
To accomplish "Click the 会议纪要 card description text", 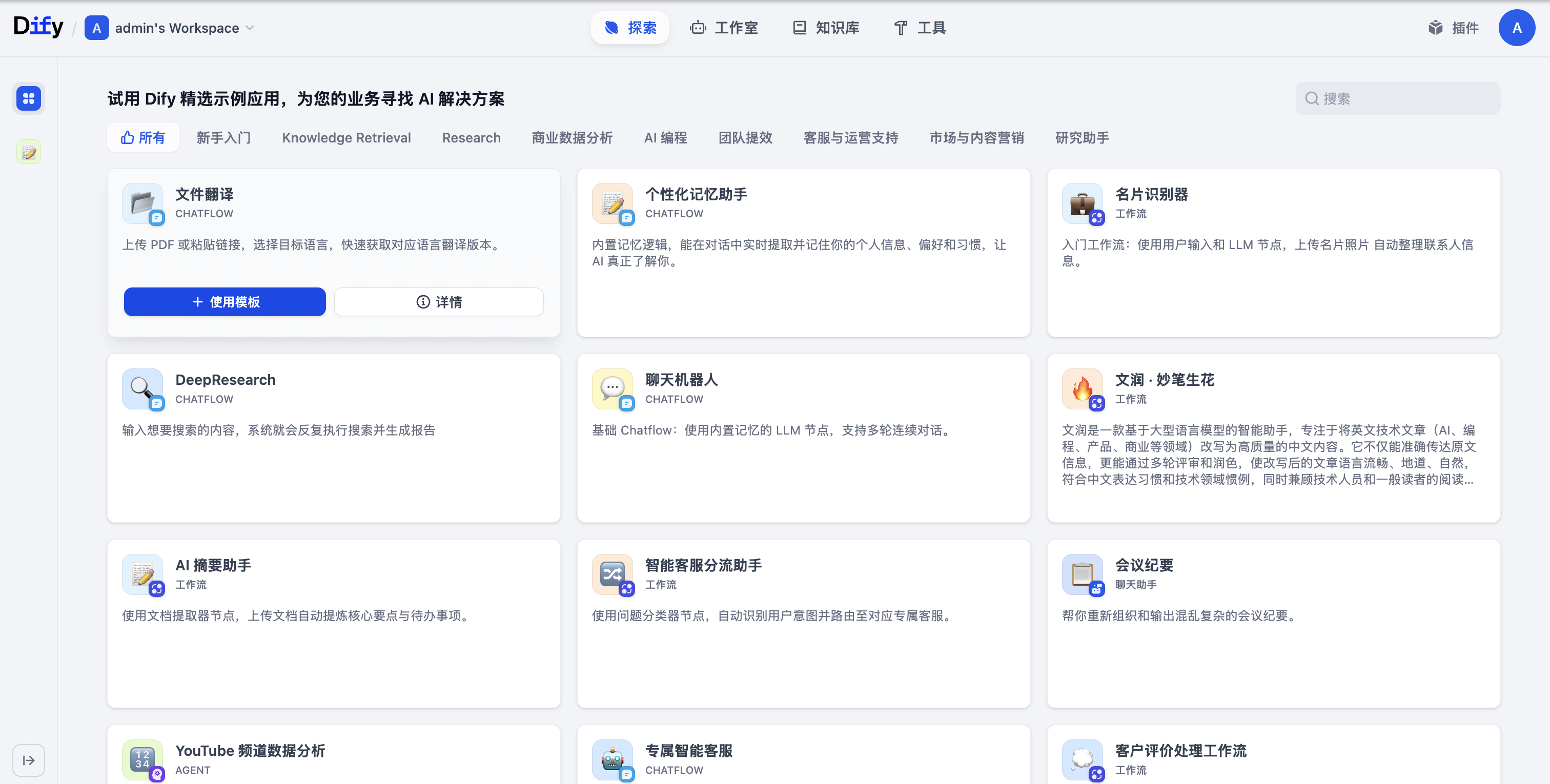I will (1180, 615).
